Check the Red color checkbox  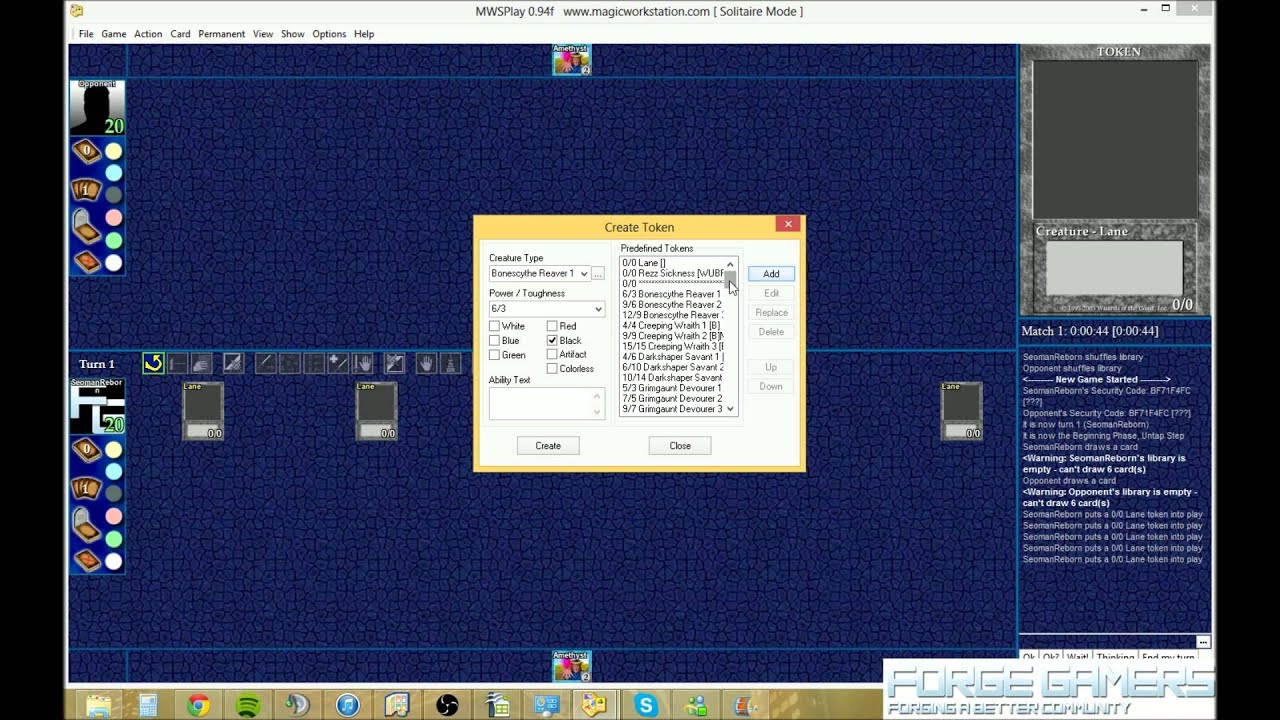pos(552,326)
